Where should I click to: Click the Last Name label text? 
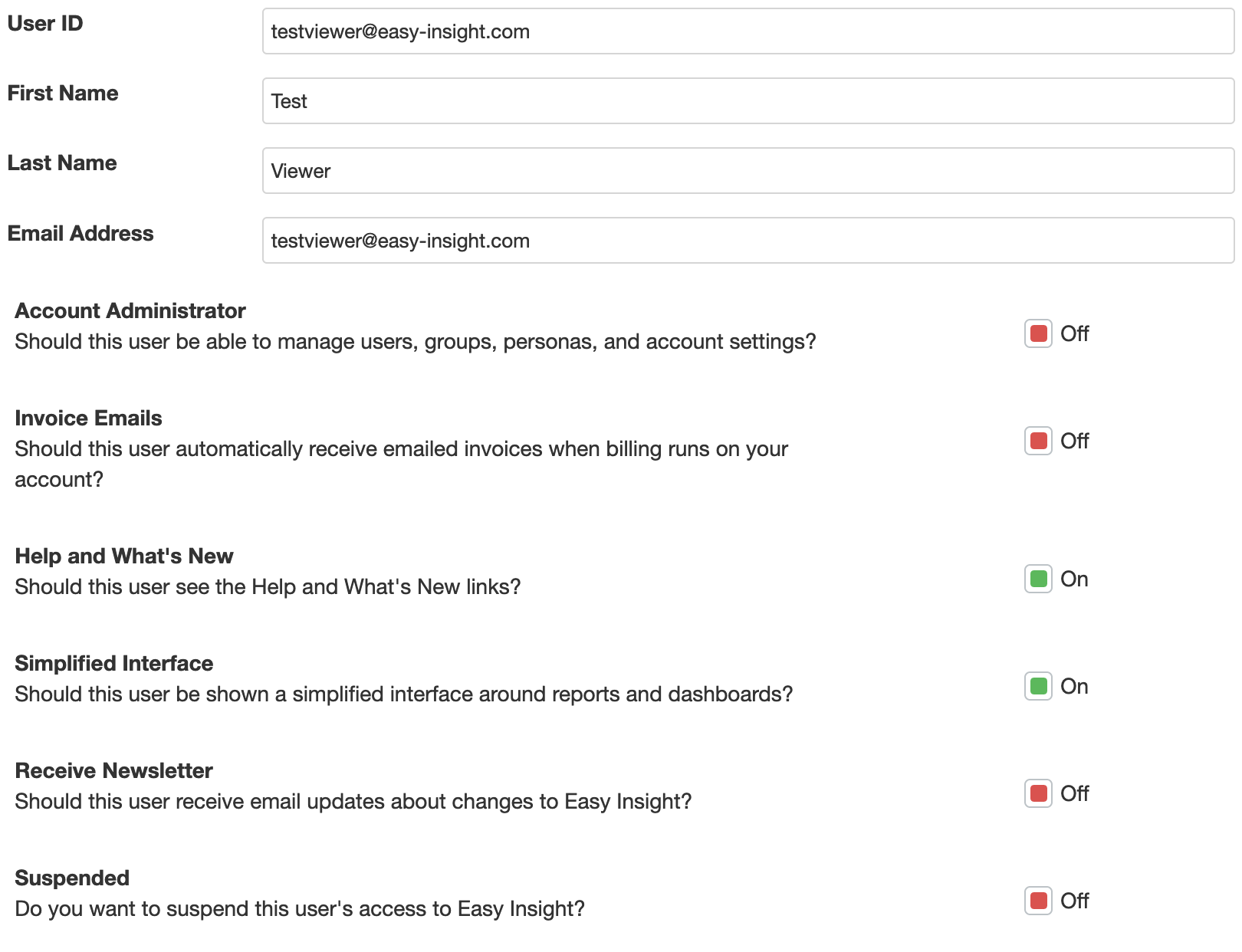(62, 163)
